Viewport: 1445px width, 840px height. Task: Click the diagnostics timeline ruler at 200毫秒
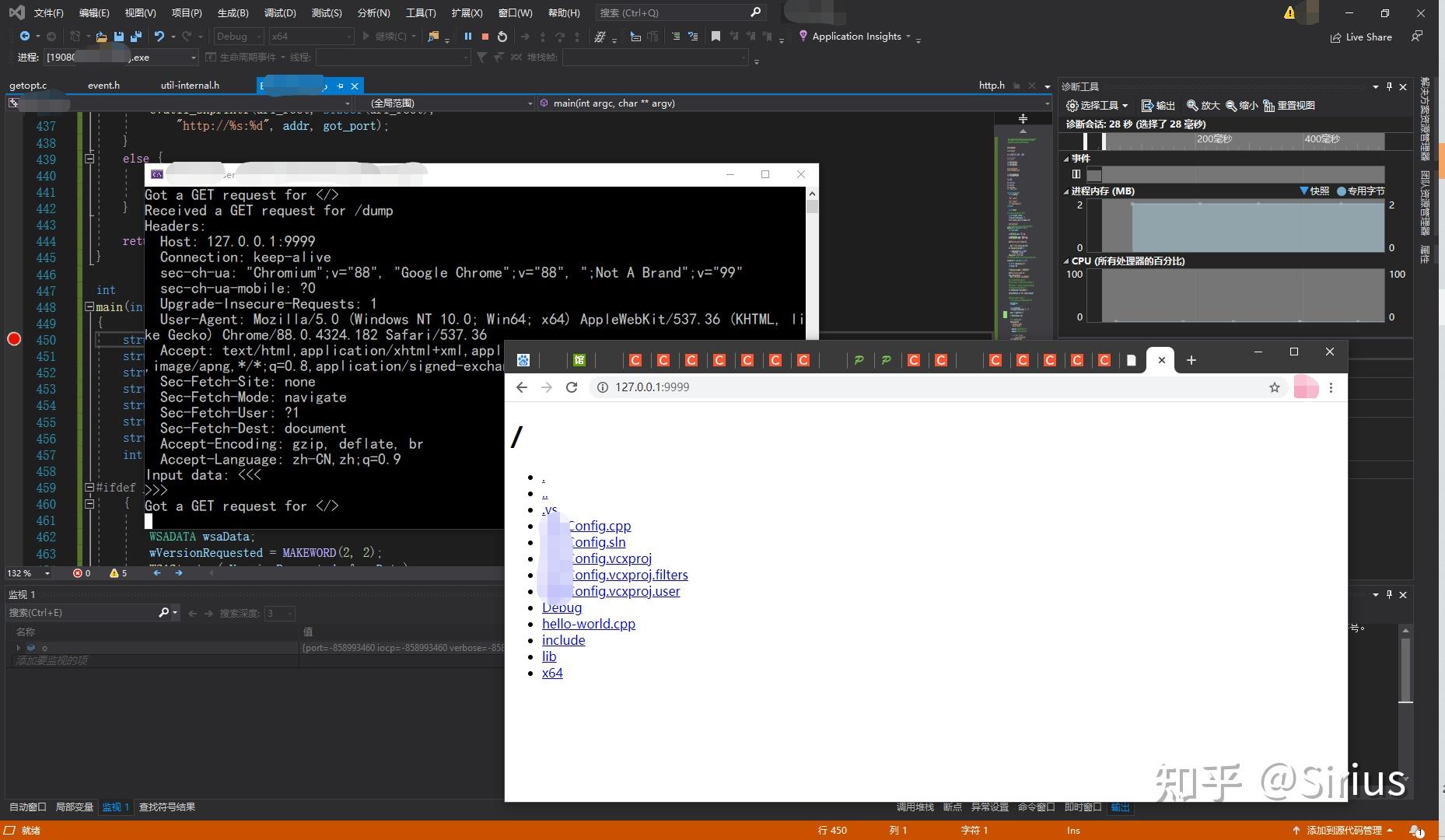coord(1214,139)
